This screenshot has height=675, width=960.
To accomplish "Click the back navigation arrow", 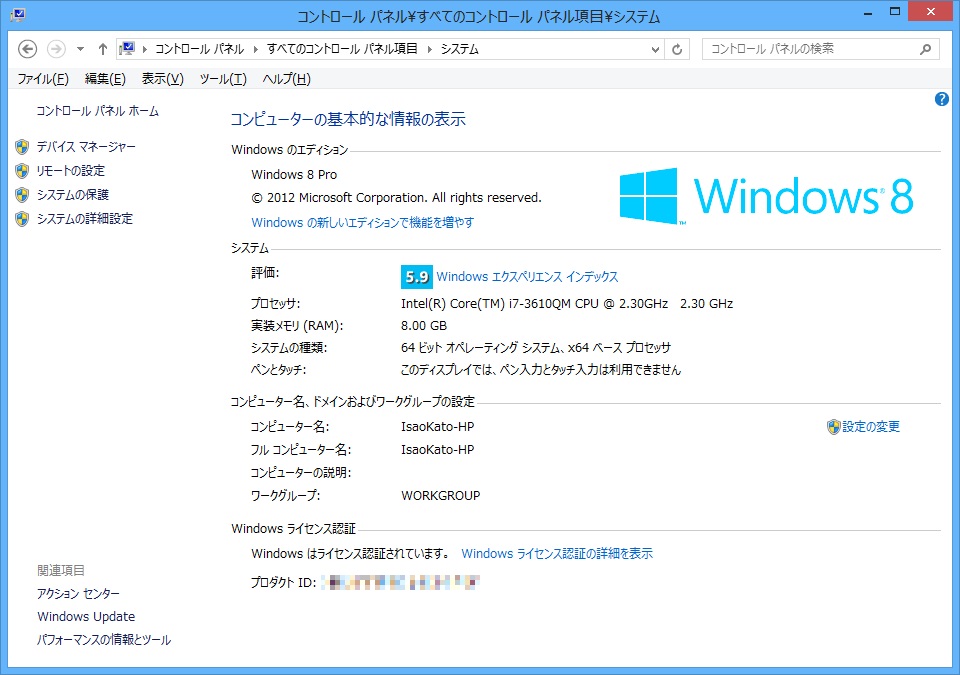I will coord(27,49).
